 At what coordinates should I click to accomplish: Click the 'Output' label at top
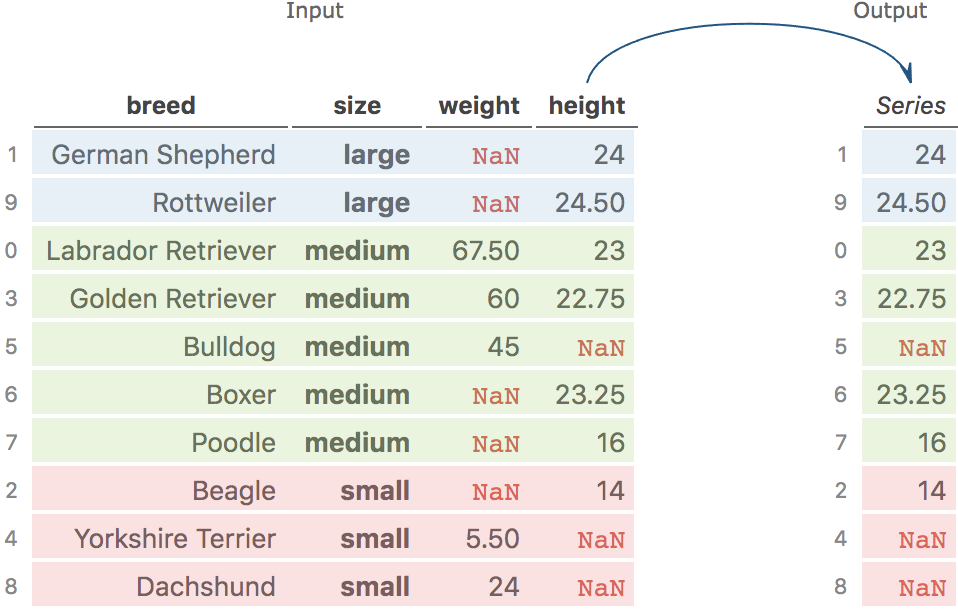tap(889, 11)
